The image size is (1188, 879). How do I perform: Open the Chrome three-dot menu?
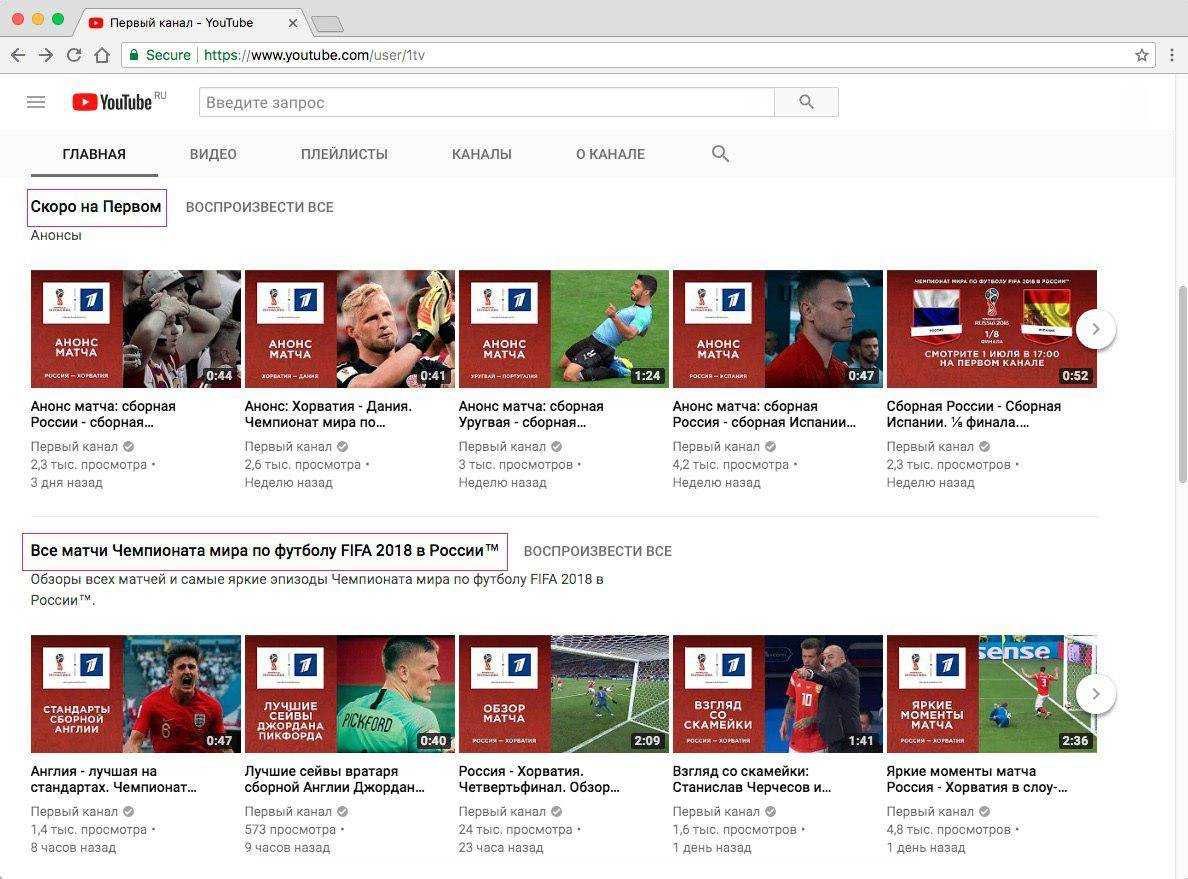(x=1171, y=55)
